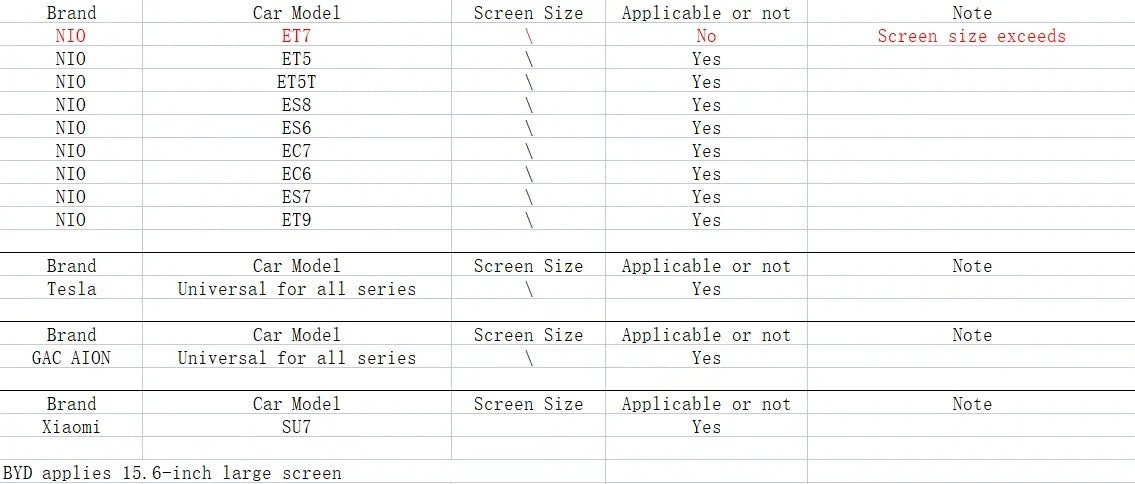The height and width of the screenshot is (484, 1135).
Task: Select the EC7 car model cell
Action: coord(296,151)
